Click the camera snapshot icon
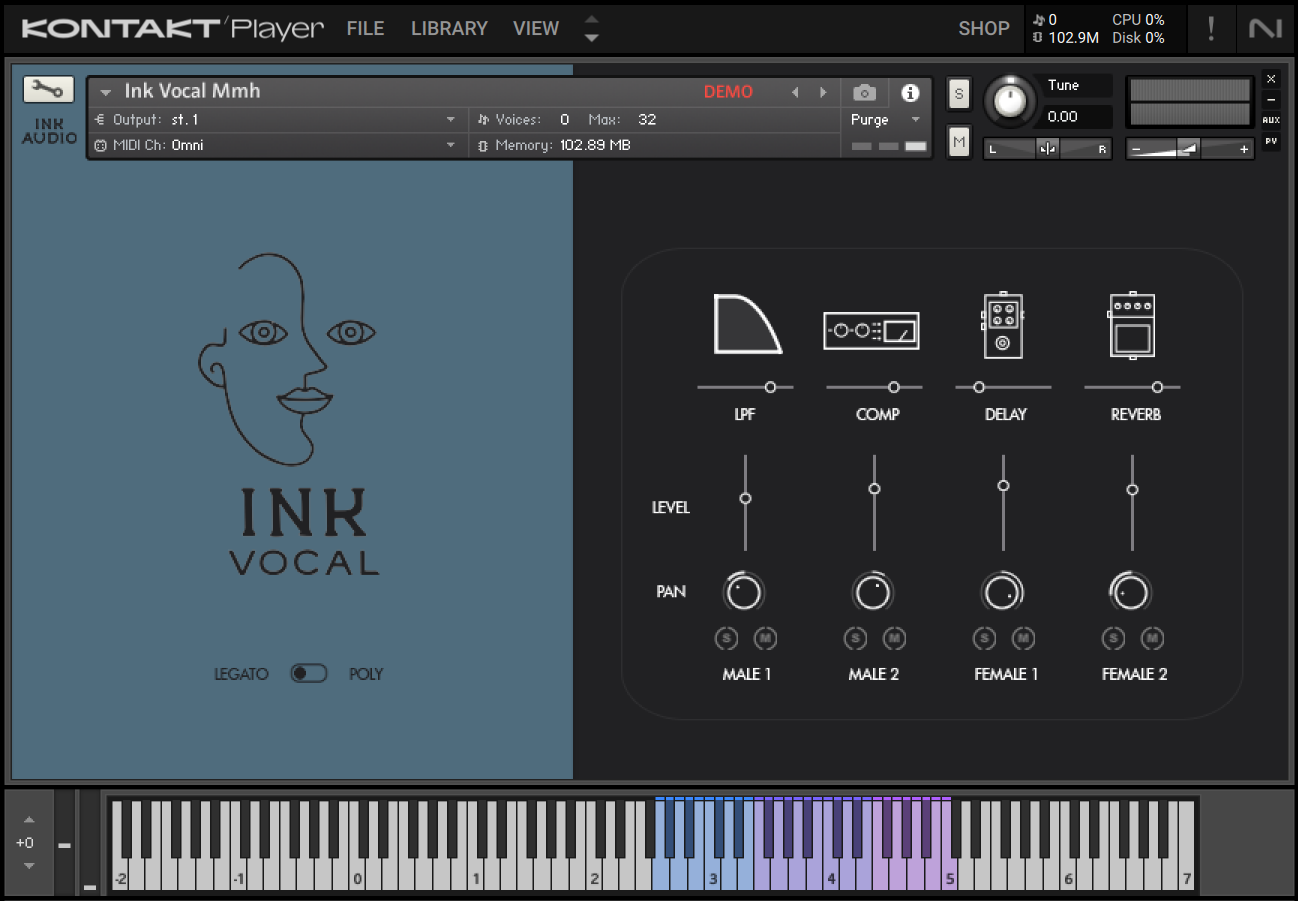 tap(864, 92)
